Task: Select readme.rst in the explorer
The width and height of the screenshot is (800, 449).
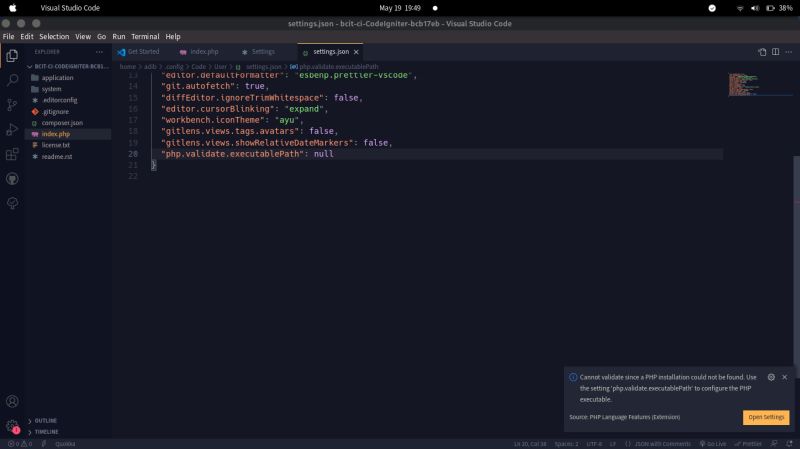Action: (68, 156)
